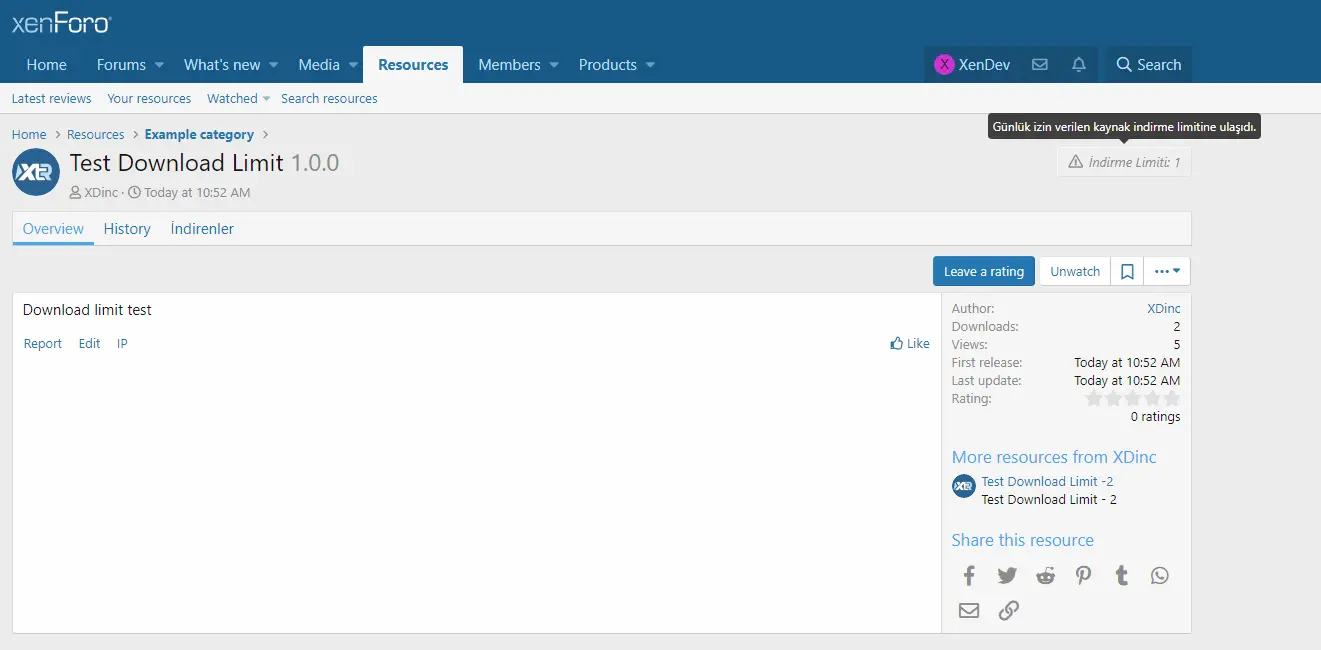Open XDinc link under the title
This screenshot has height=650, width=1321.
100,192
